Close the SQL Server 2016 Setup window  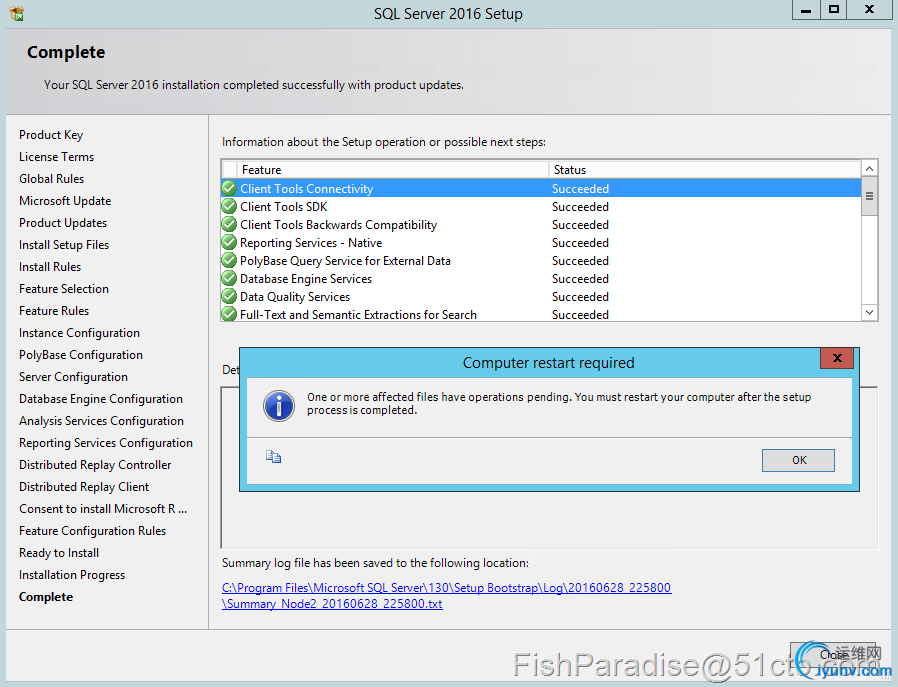869,10
